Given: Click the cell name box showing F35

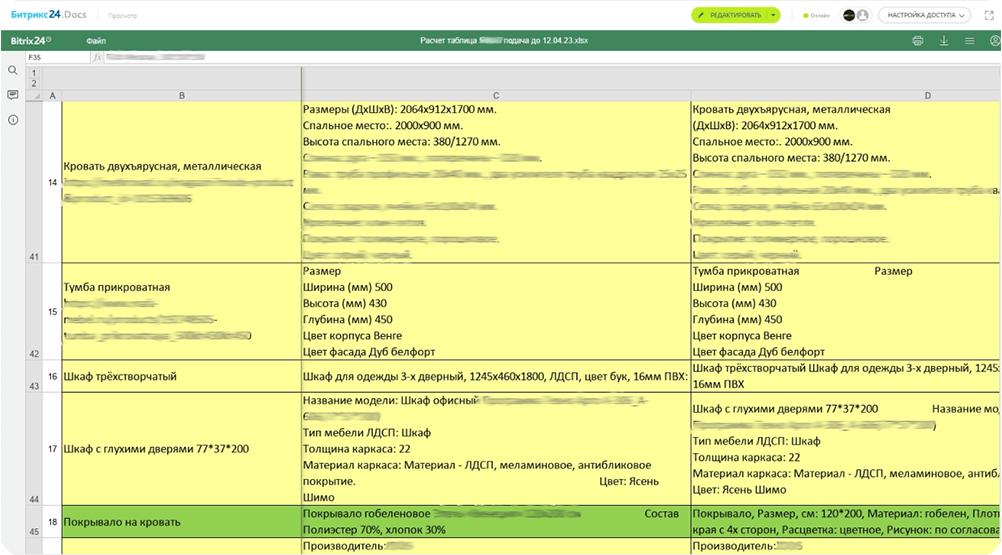Looking at the screenshot, I should [58, 57].
